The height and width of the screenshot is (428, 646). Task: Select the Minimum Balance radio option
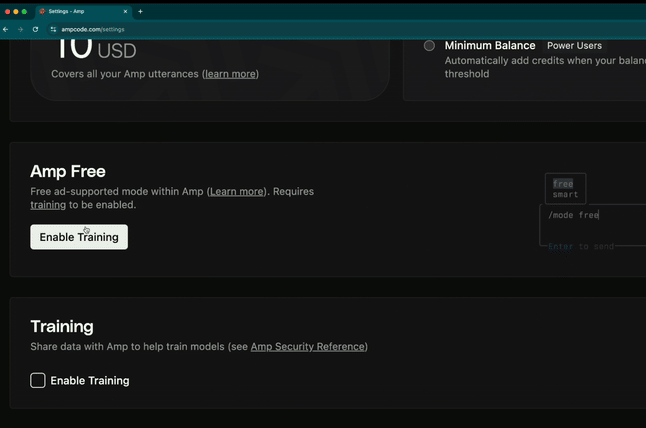coord(429,45)
